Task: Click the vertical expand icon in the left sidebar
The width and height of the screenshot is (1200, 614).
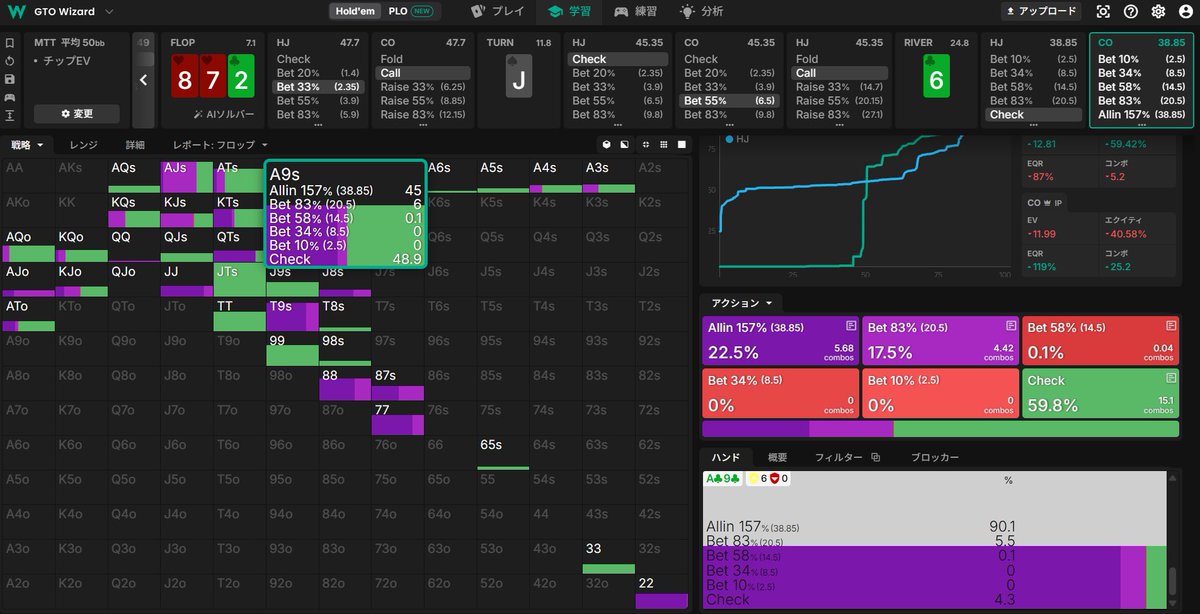Action: [10, 115]
